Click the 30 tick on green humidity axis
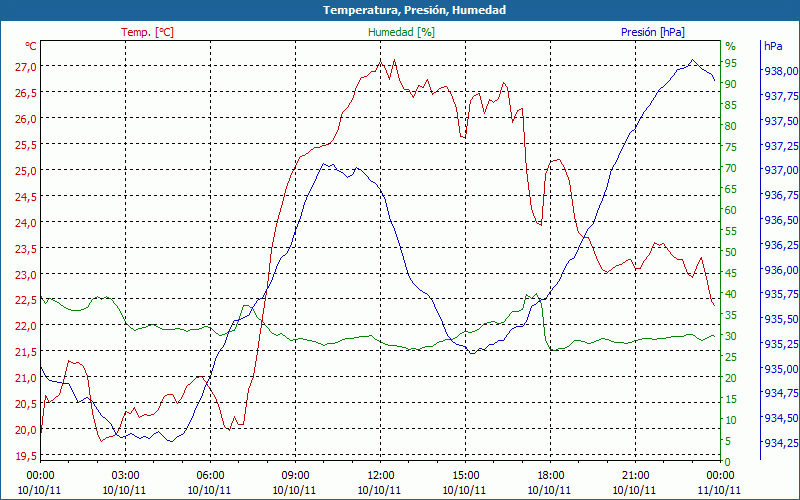Screen dimensions: 800x500 [731, 336]
